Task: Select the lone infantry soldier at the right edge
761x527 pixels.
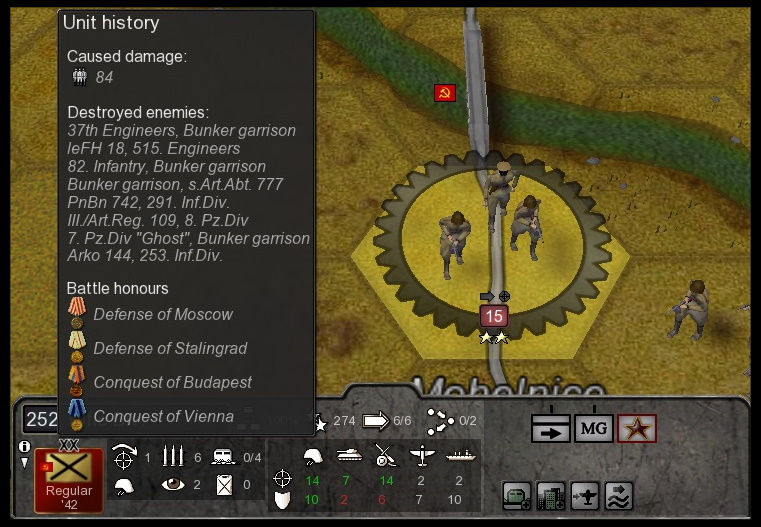Action: point(689,309)
